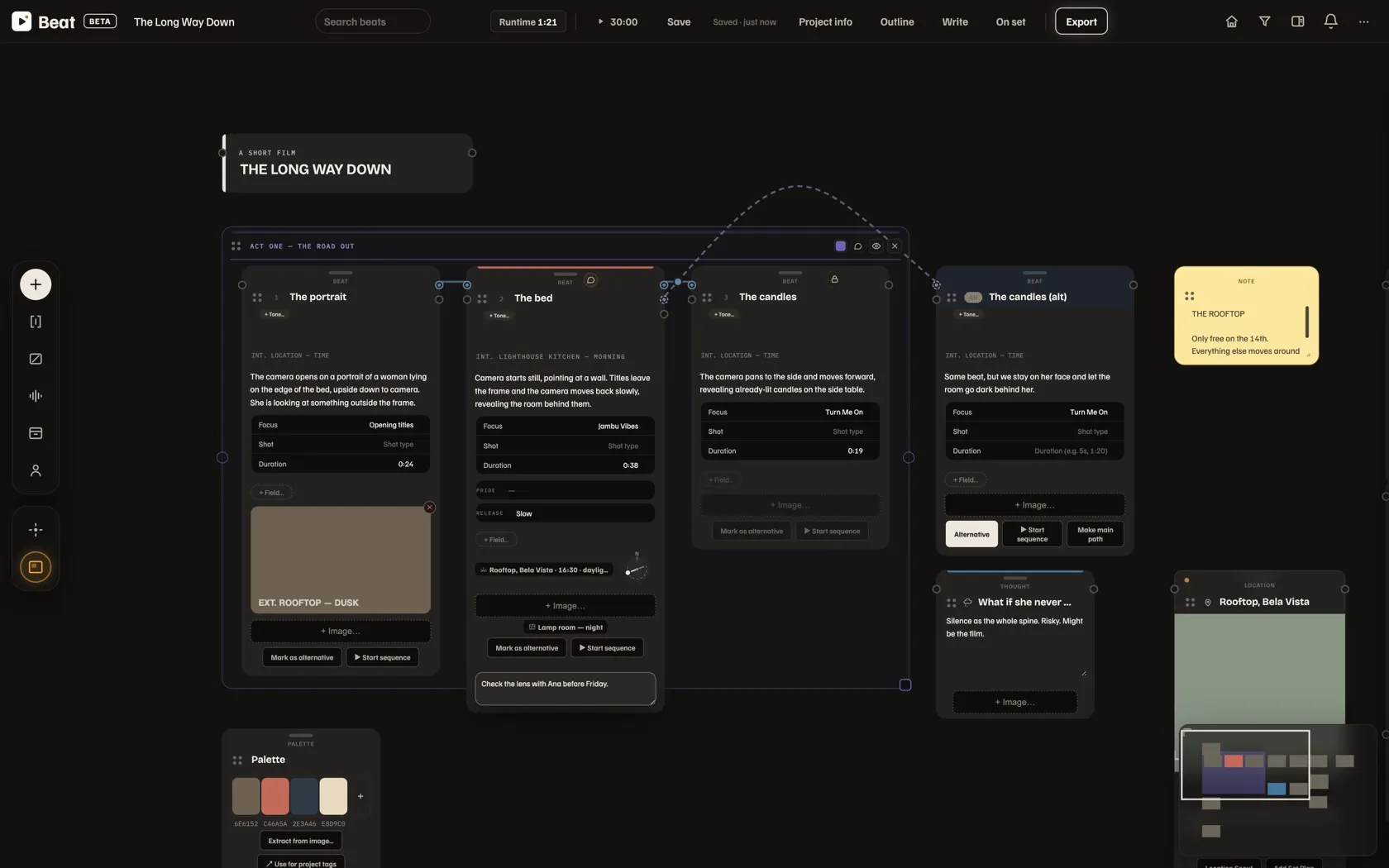
Task: Click the Alt badge on The candles (alt)
Action: click(x=972, y=297)
